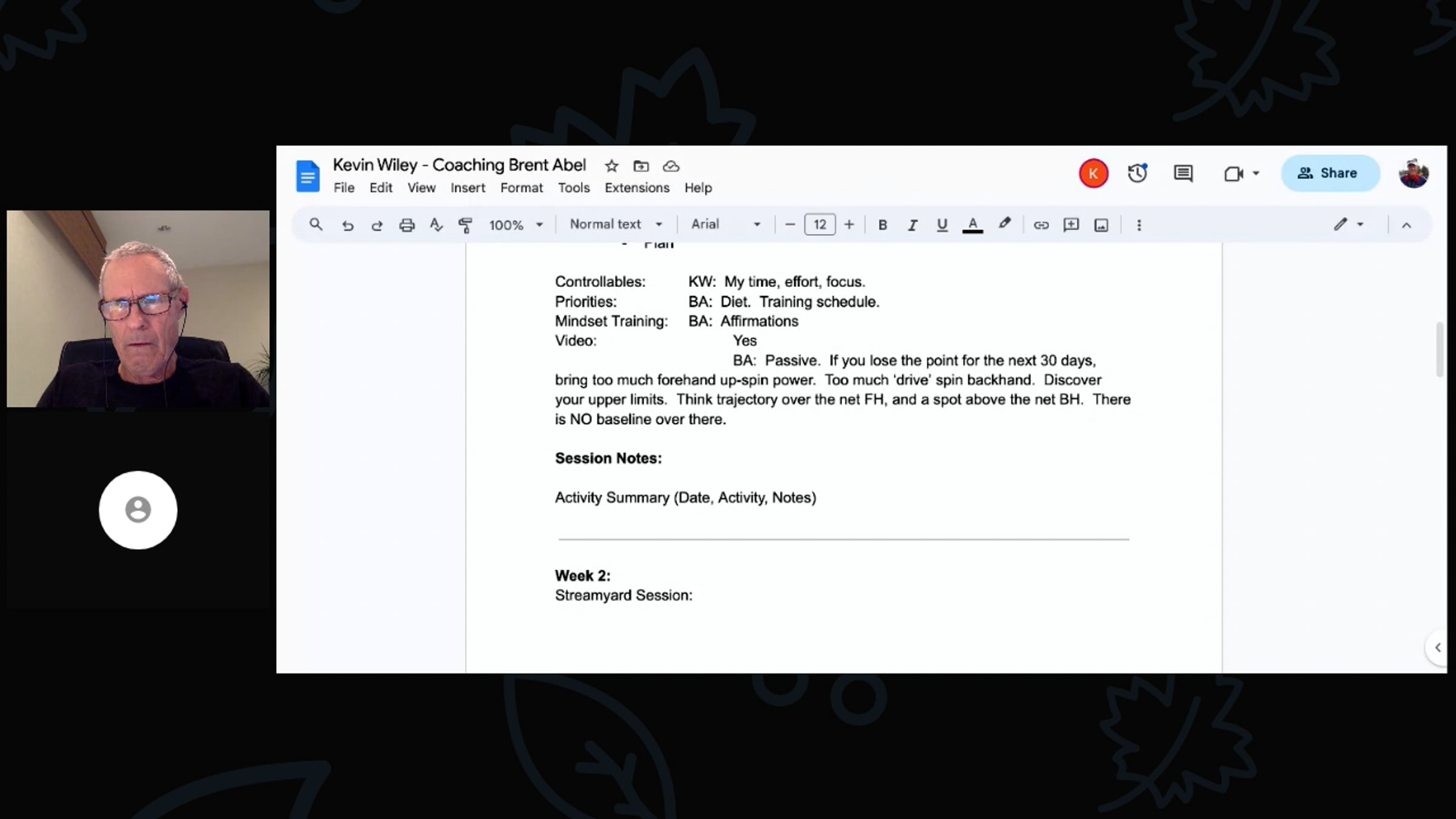This screenshot has height=819, width=1456.
Task: Click the font size input field
Action: (819, 225)
